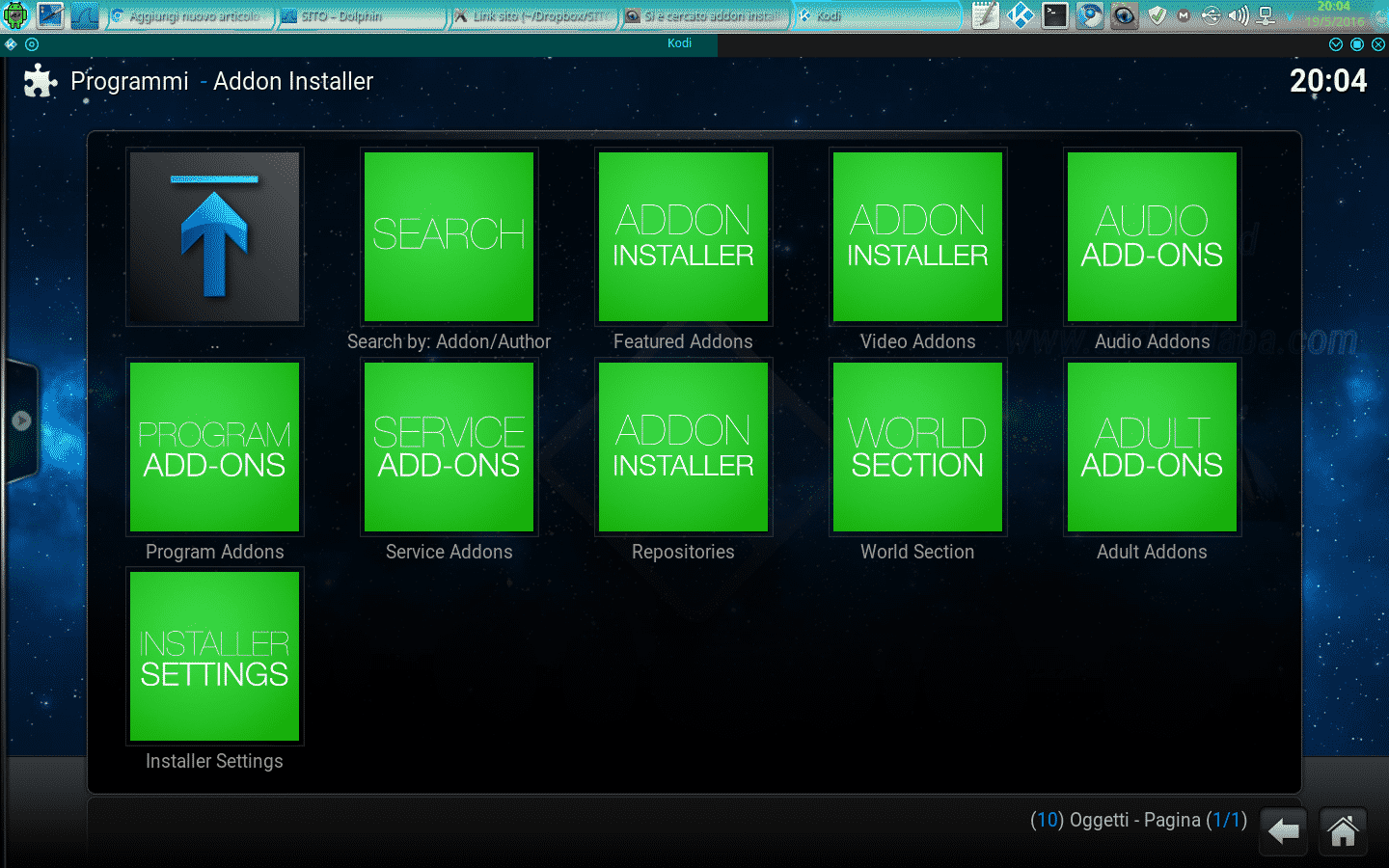1389x868 pixels.
Task: Click the 20:04 clock in Kodi
Action: [1328, 80]
